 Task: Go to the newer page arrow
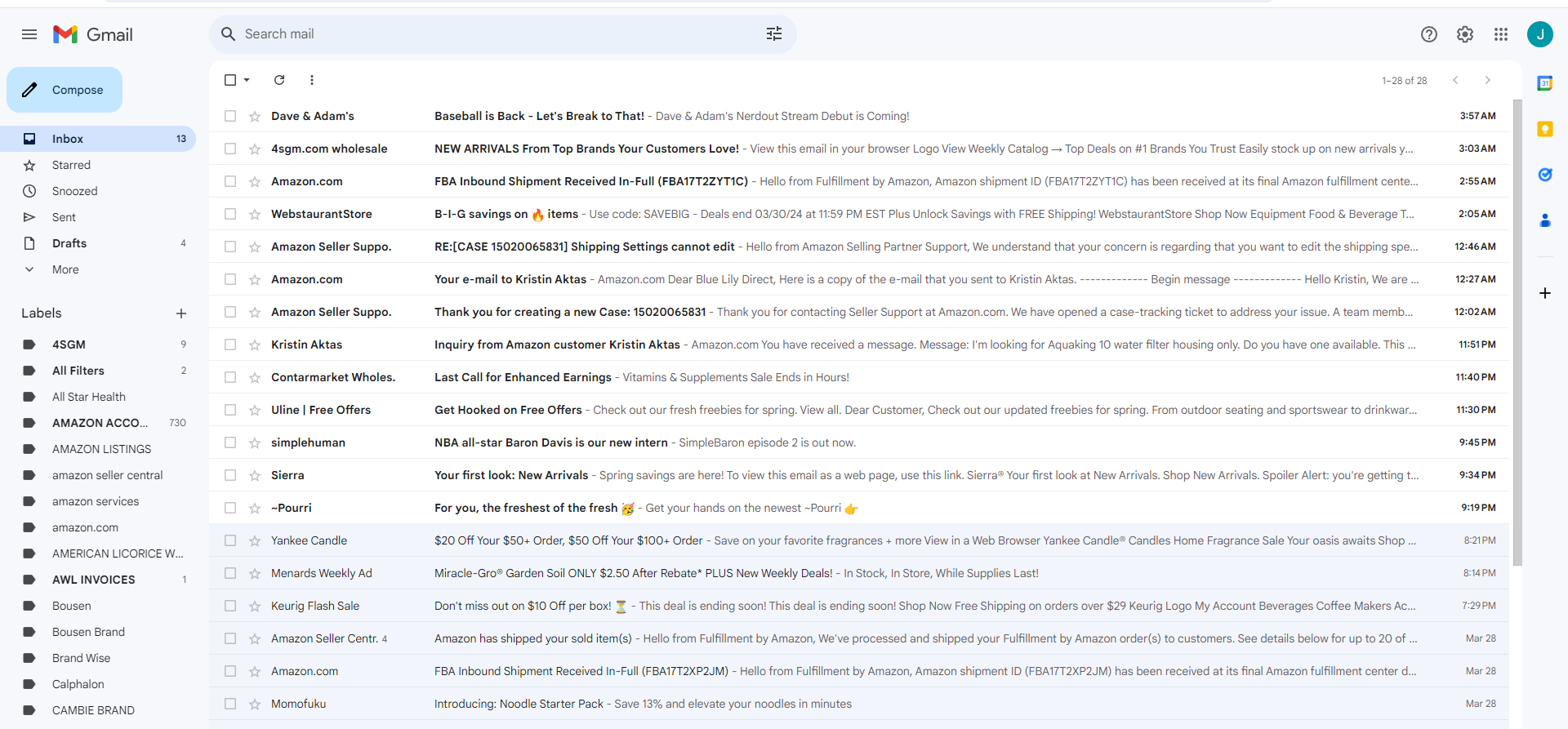1455,80
